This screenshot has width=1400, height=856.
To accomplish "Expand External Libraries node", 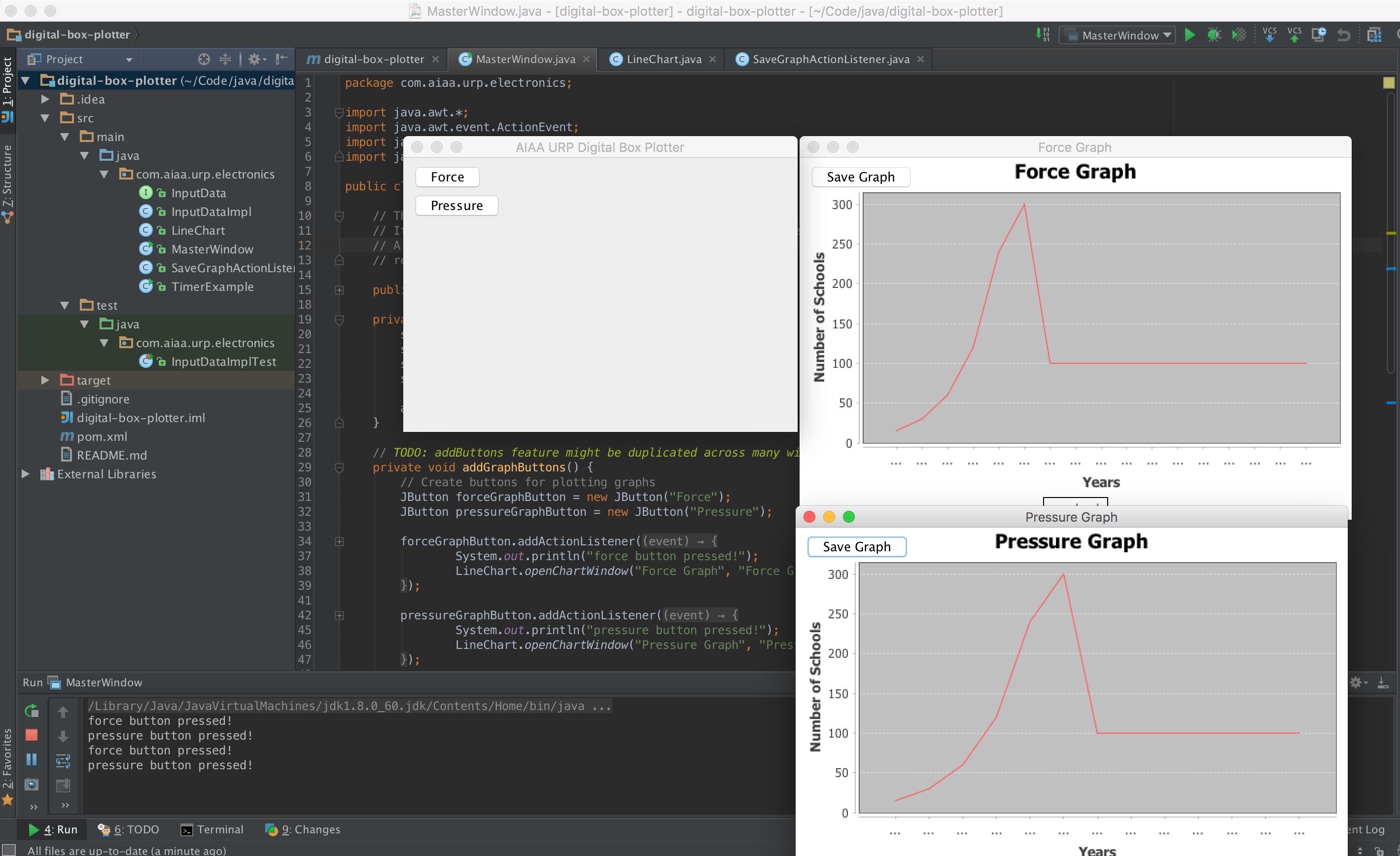I will [26, 474].
